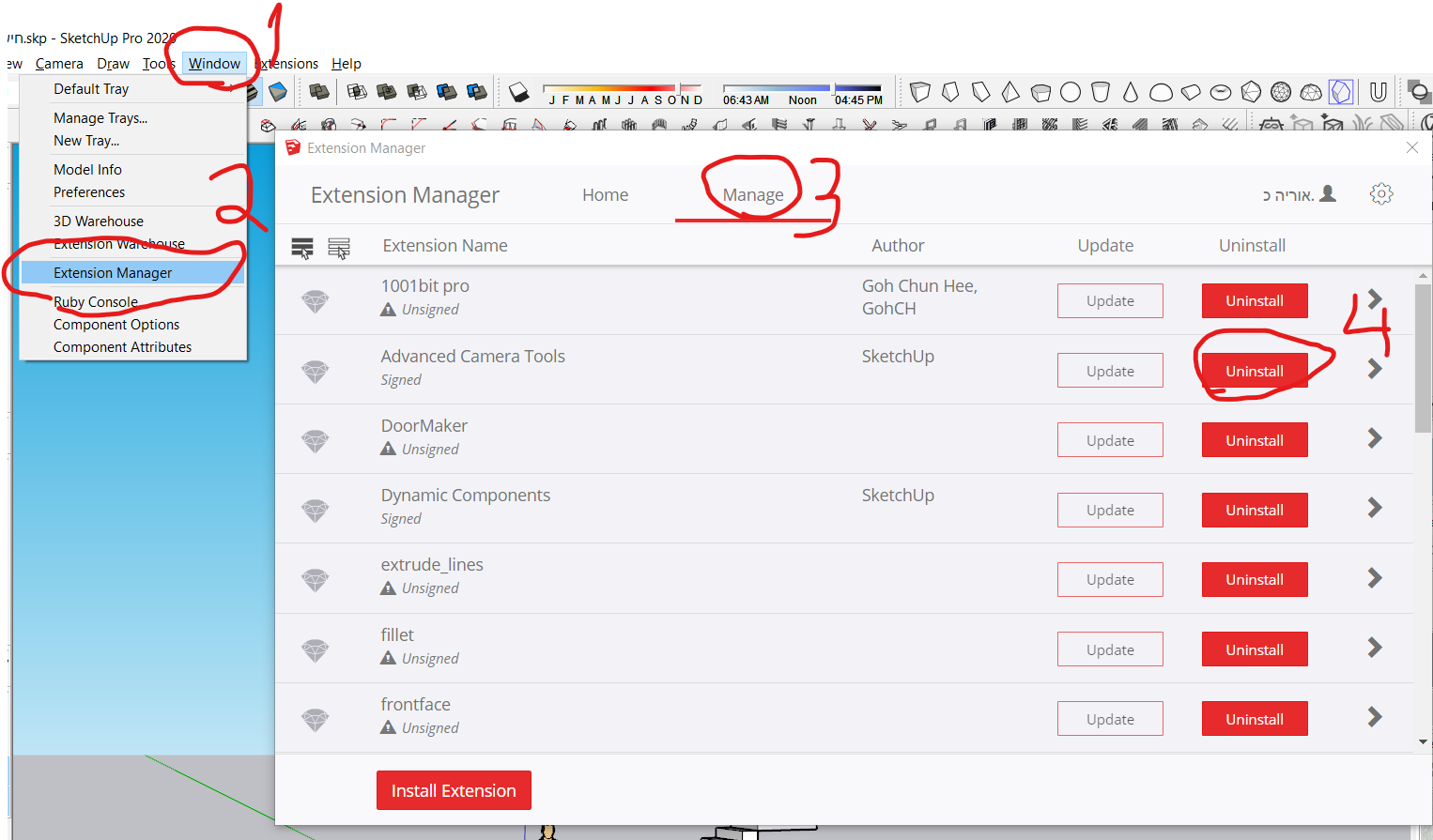The image size is (1433, 840).
Task: Choose Extension Manager from Window menu
Action: click(132, 273)
